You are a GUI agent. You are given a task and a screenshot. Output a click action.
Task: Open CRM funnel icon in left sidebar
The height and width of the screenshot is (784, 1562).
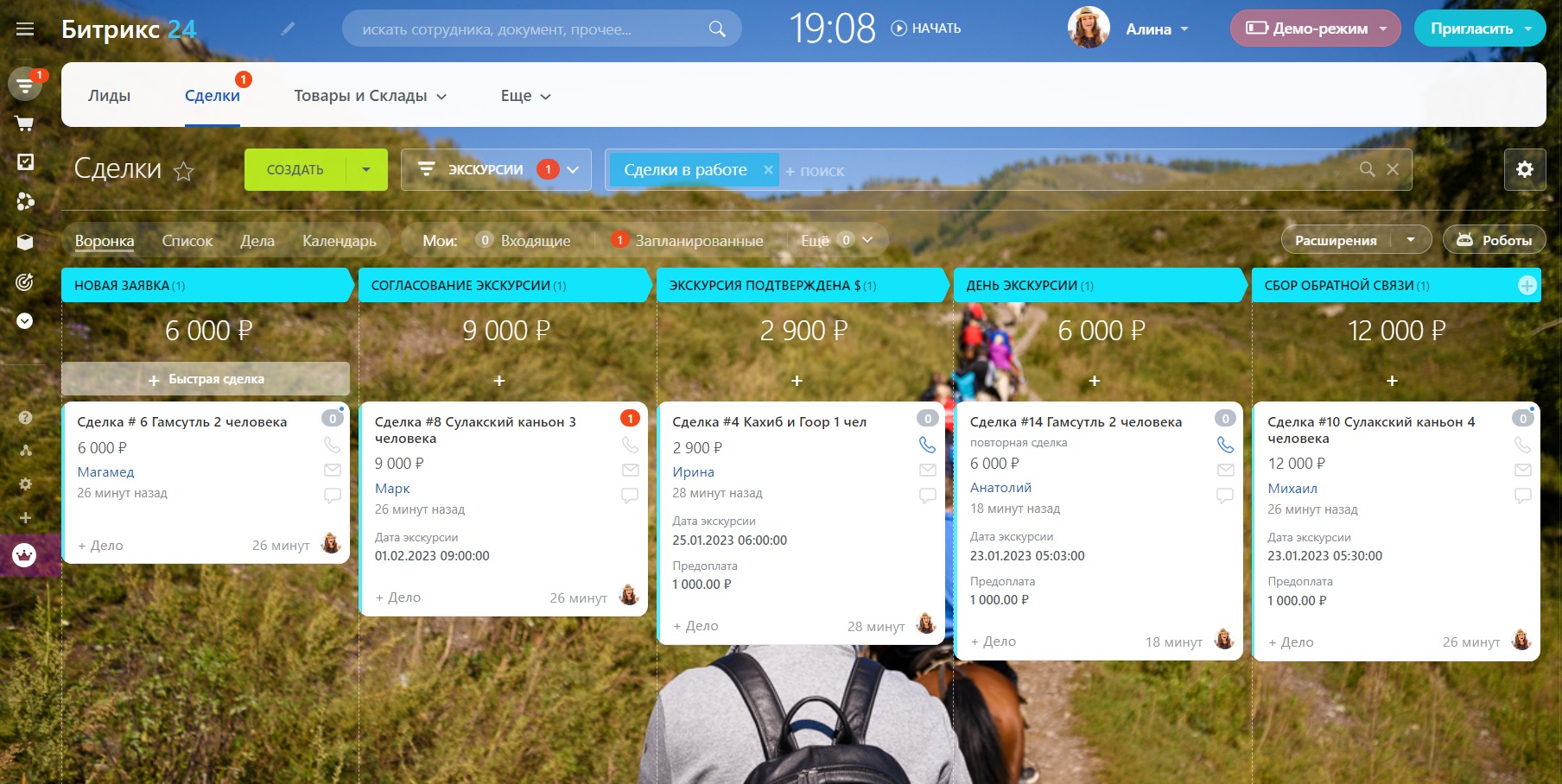point(25,84)
